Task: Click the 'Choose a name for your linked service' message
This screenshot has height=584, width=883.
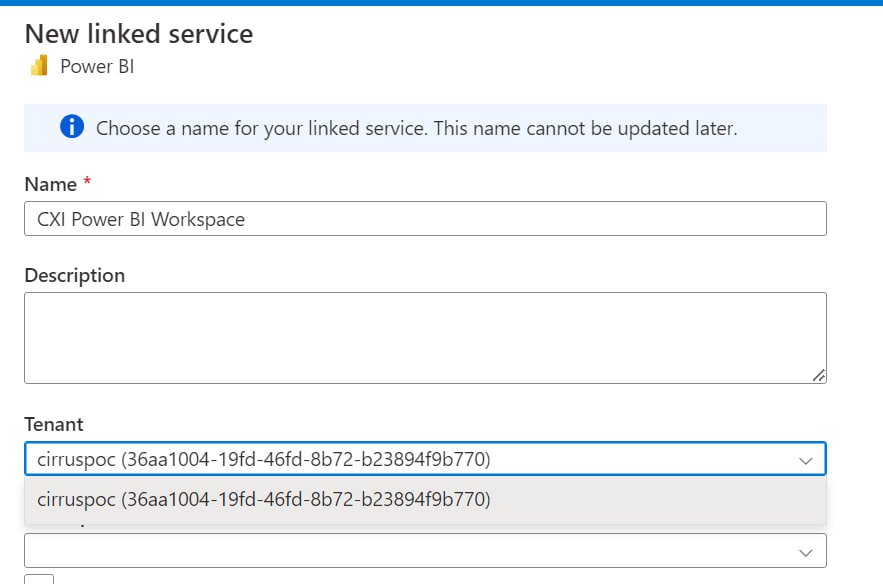Action: [x=417, y=128]
